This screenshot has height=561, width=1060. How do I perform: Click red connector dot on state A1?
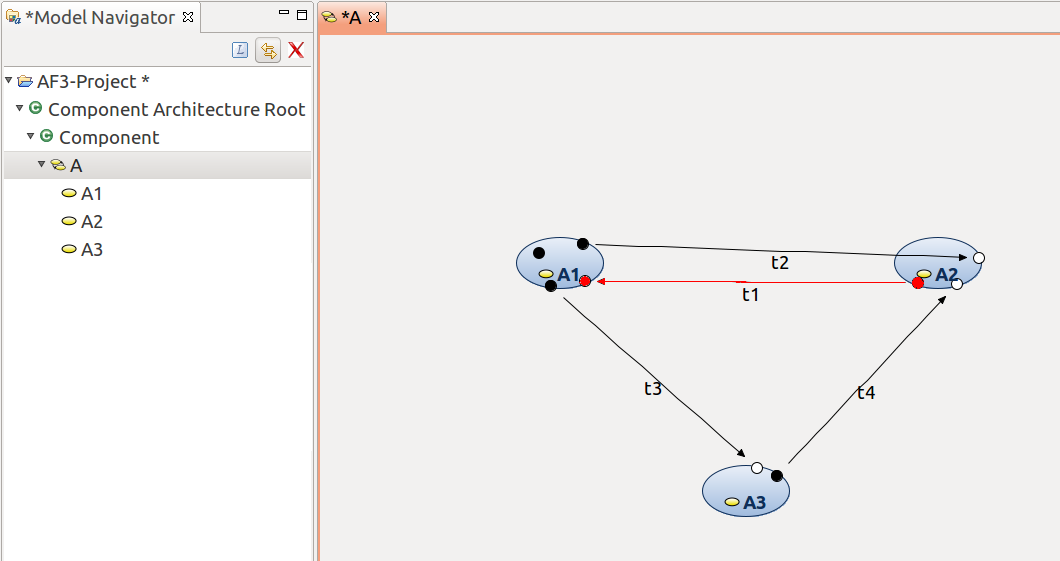585,280
